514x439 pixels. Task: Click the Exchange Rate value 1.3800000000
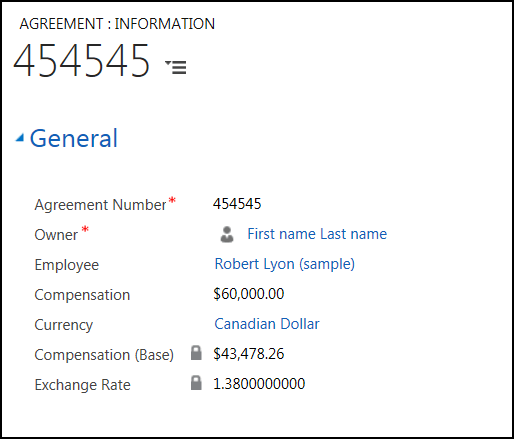coord(259,384)
